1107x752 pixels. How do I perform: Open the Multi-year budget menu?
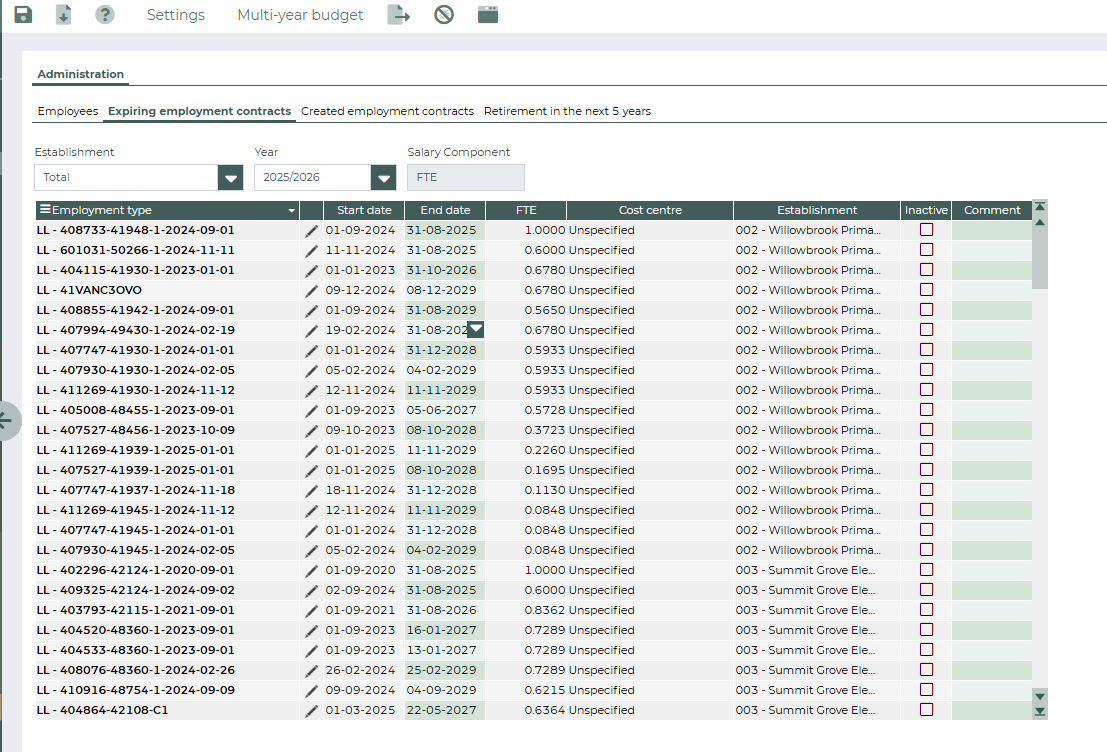[x=300, y=15]
